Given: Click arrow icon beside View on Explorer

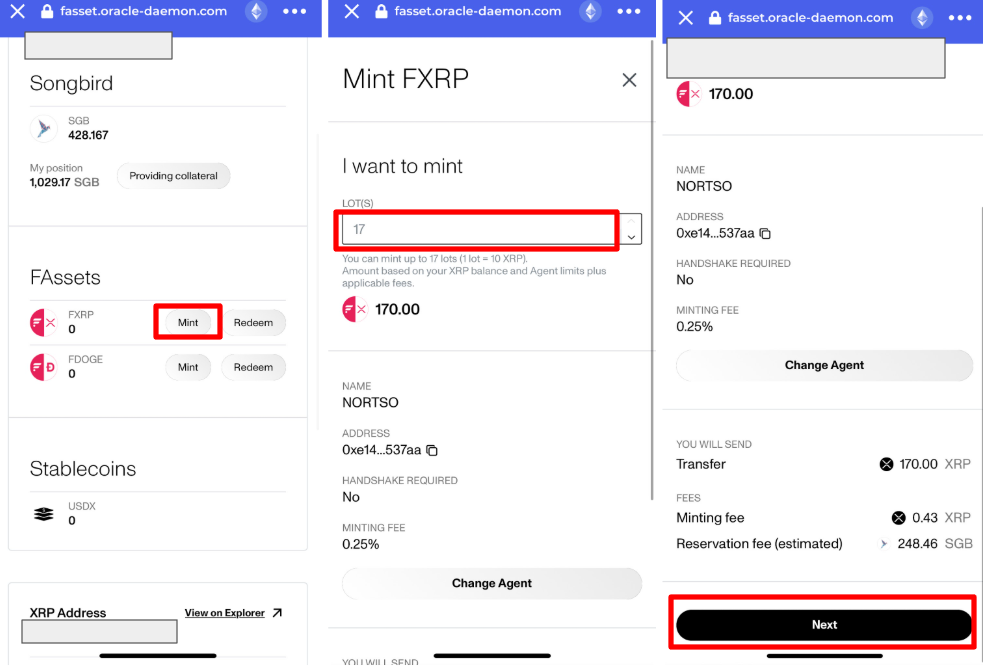Looking at the screenshot, I should tap(277, 612).
